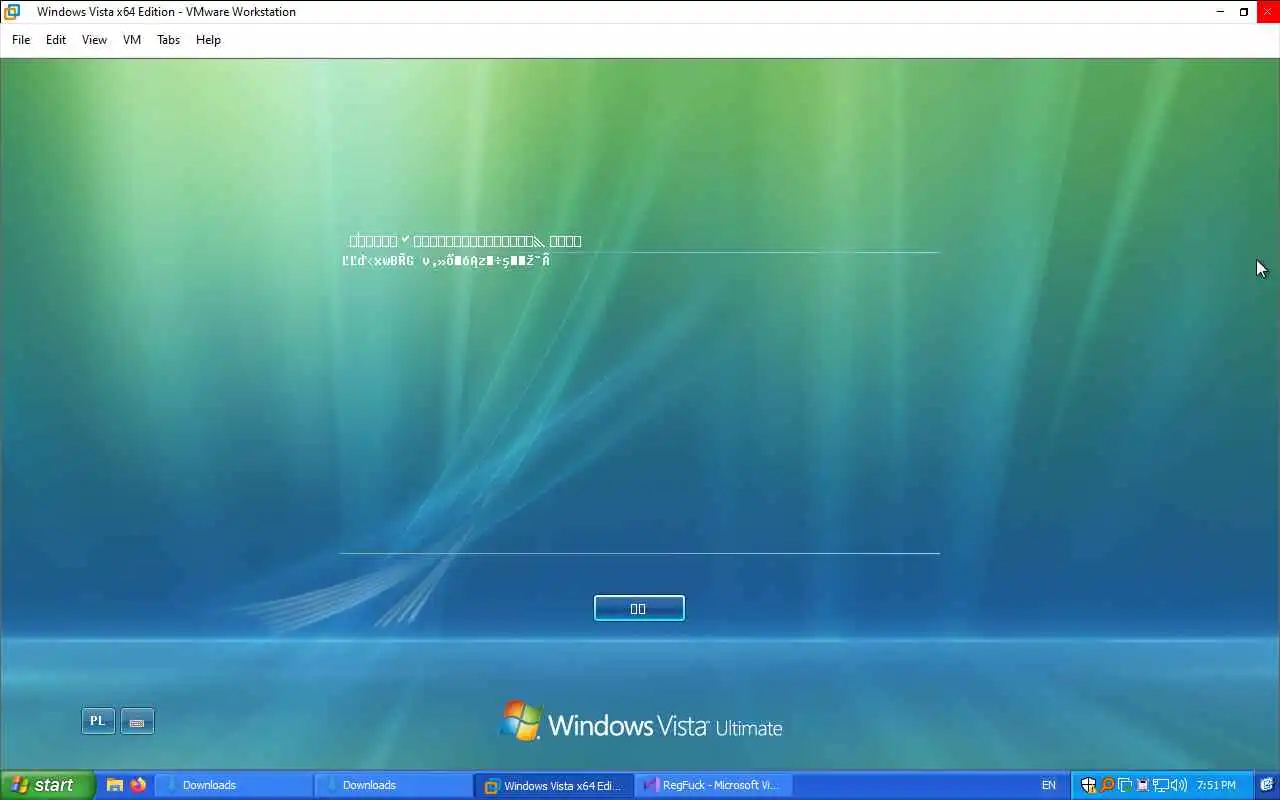The height and width of the screenshot is (800, 1280).
Task: Click the removable device tray icon
Action: [x=1142, y=786]
